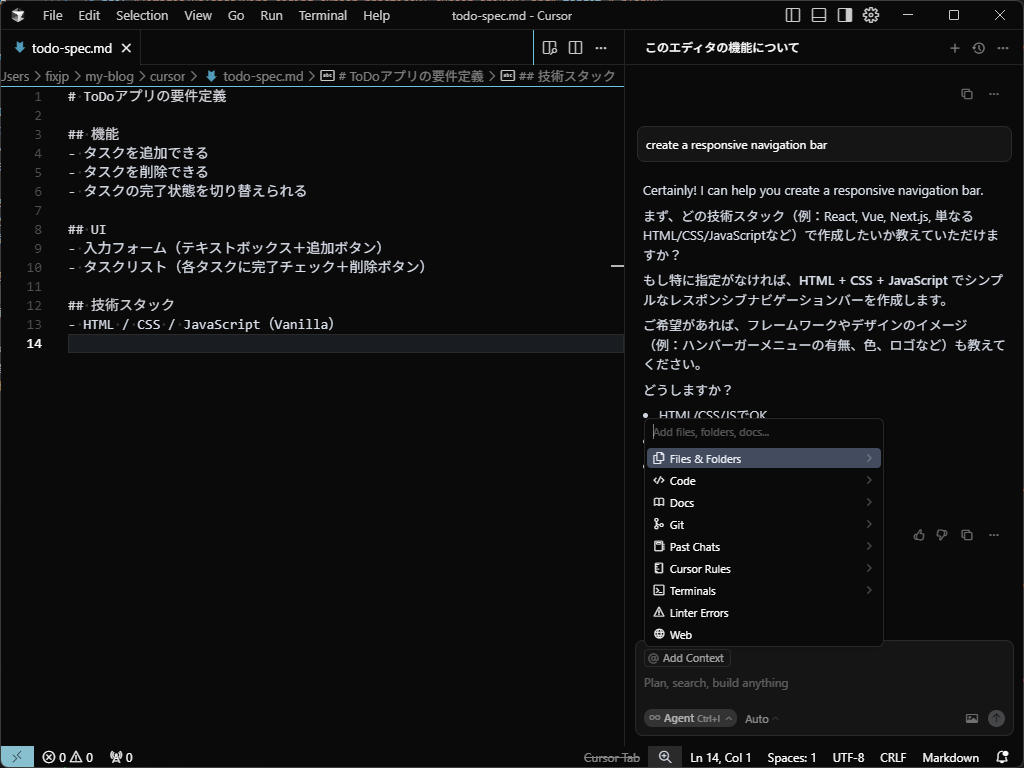Open notifications bell in status bar

[x=1002, y=757]
